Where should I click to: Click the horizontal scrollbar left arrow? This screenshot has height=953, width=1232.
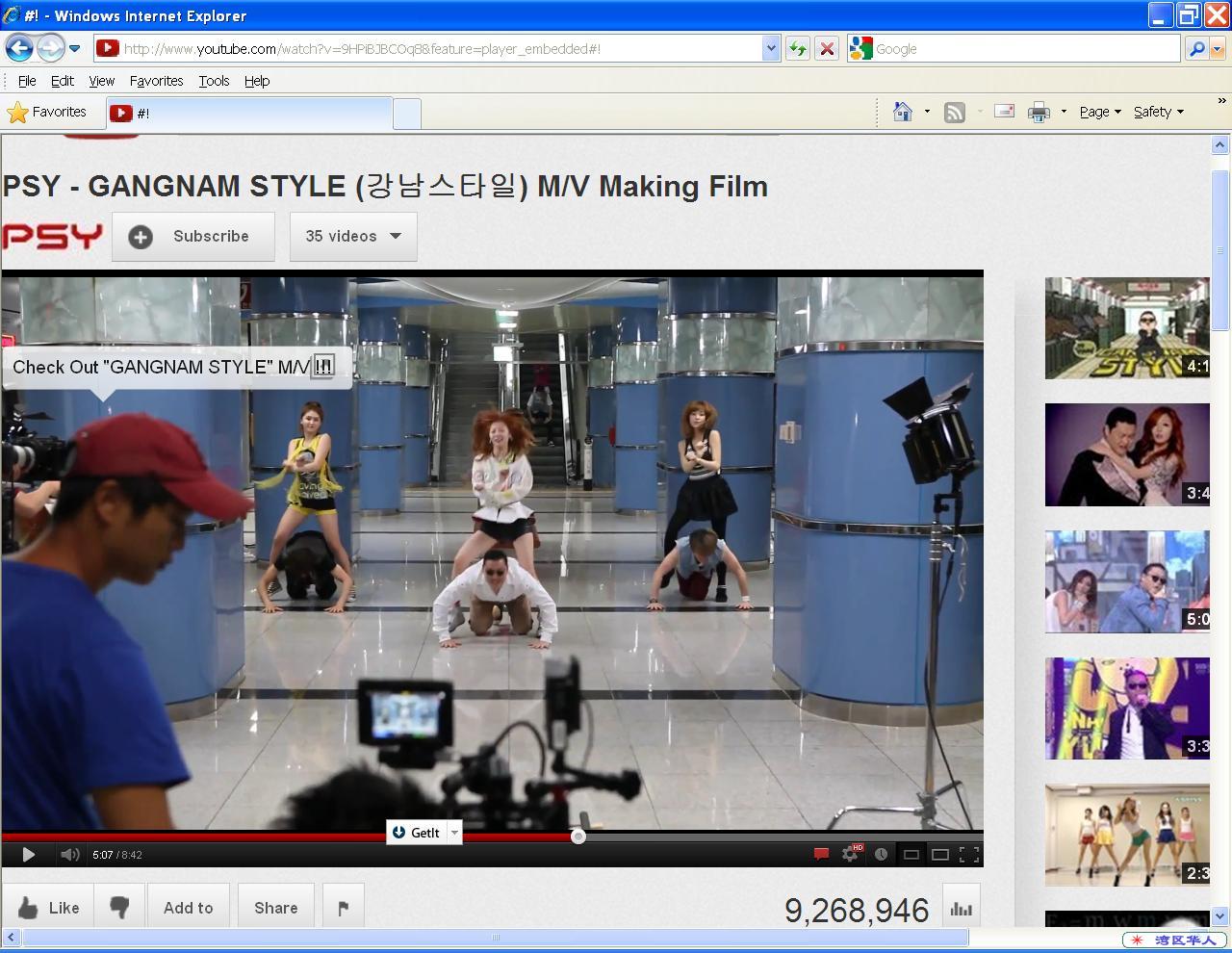point(11,937)
